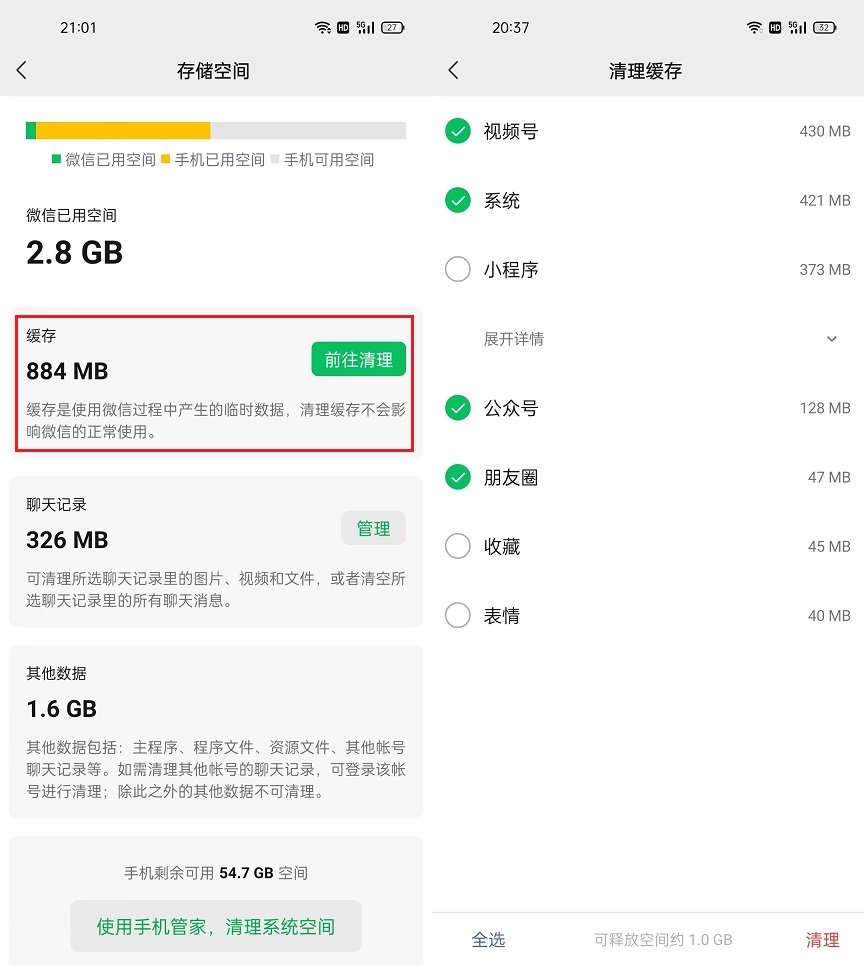Screen dimensions: 865x965
Task: Tap 使用手机管家，清理系统空间 button
Action: click(x=215, y=926)
